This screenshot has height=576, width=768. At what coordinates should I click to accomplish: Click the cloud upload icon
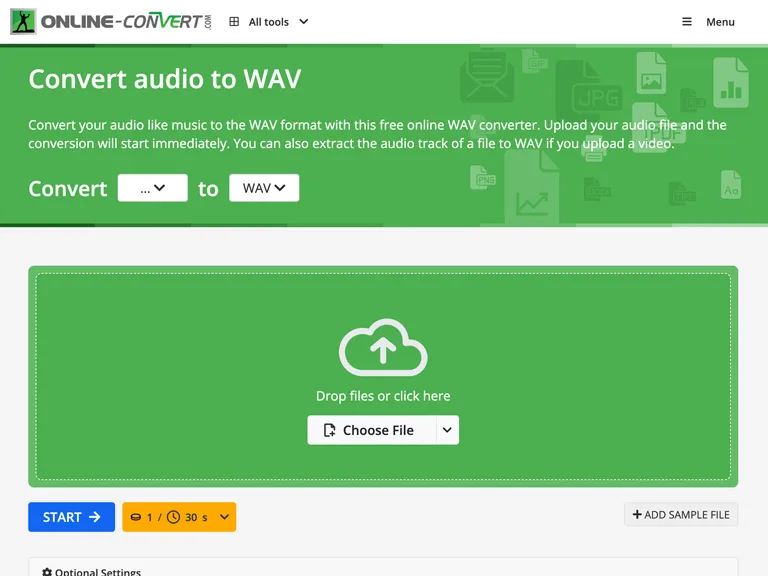383,347
